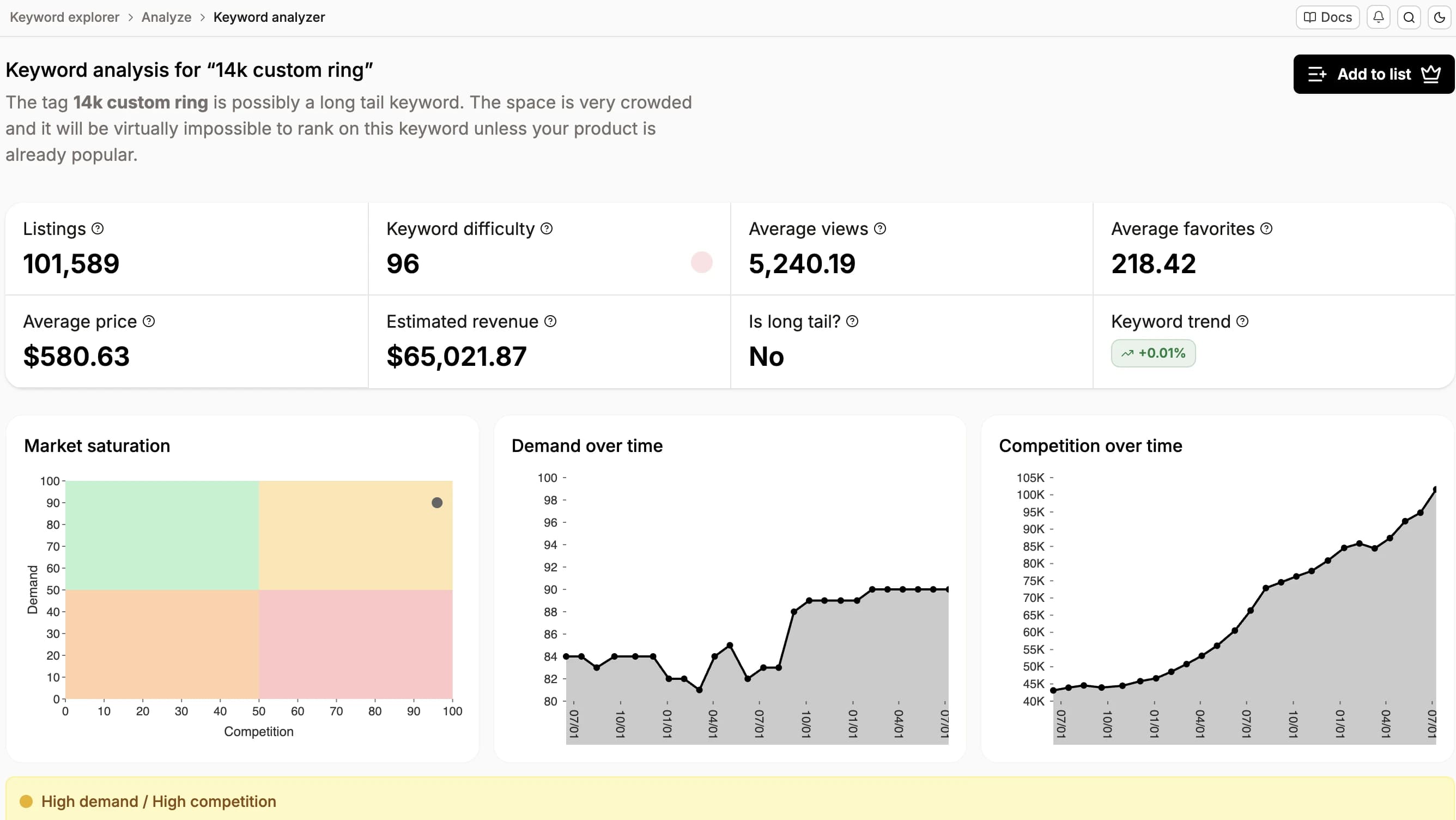Click Keyword difficulty help icon
The width and height of the screenshot is (1456, 820).
547,228
